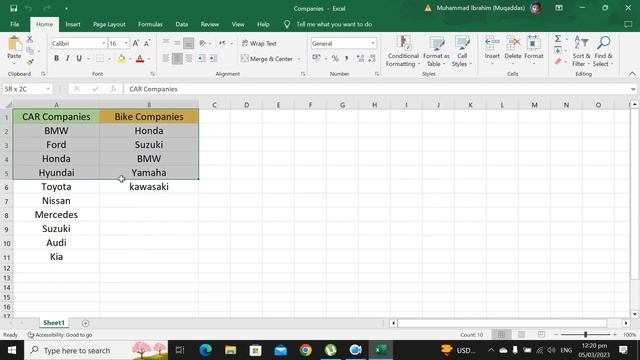Switch to the Review tab
This screenshot has width=640, height=360.
point(210,24)
